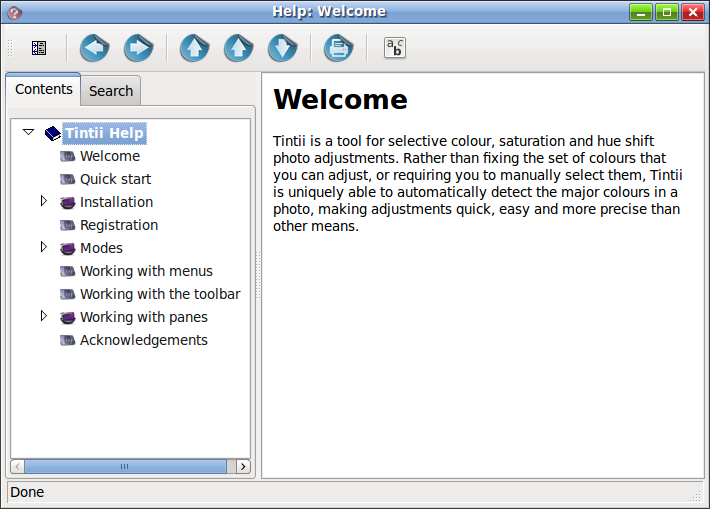
Task: Switch to the Contents tab
Action: [x=43, y=89]
